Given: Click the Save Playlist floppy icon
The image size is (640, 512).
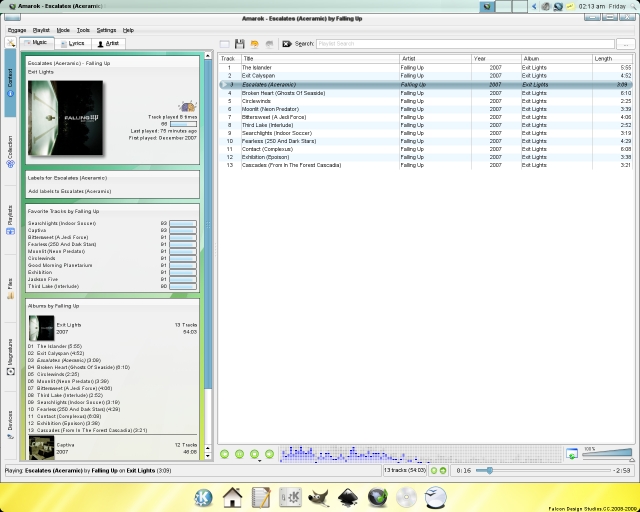Looking at the screenshot, I should tap(240, 44).
